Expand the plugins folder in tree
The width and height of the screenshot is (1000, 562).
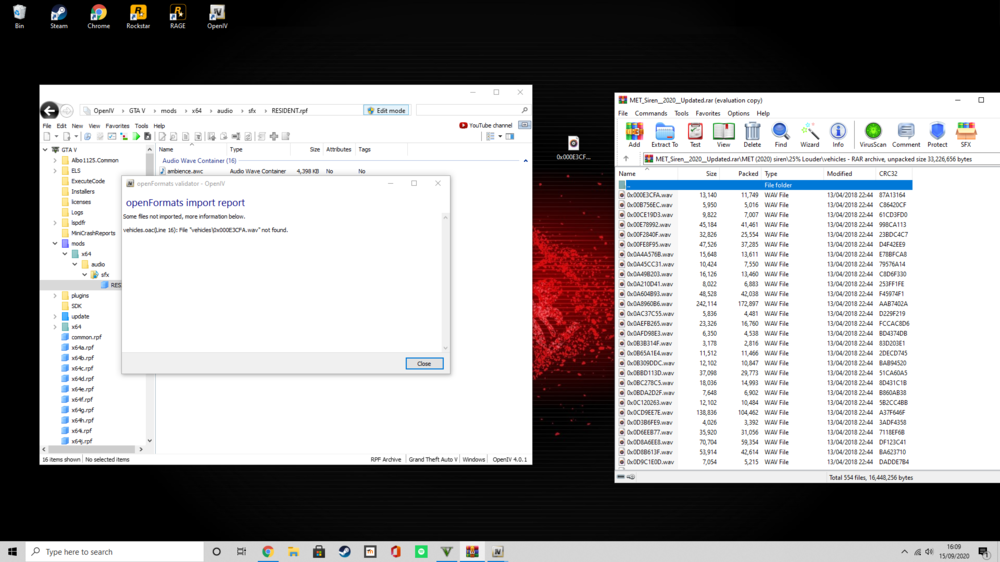pos(55,296)
